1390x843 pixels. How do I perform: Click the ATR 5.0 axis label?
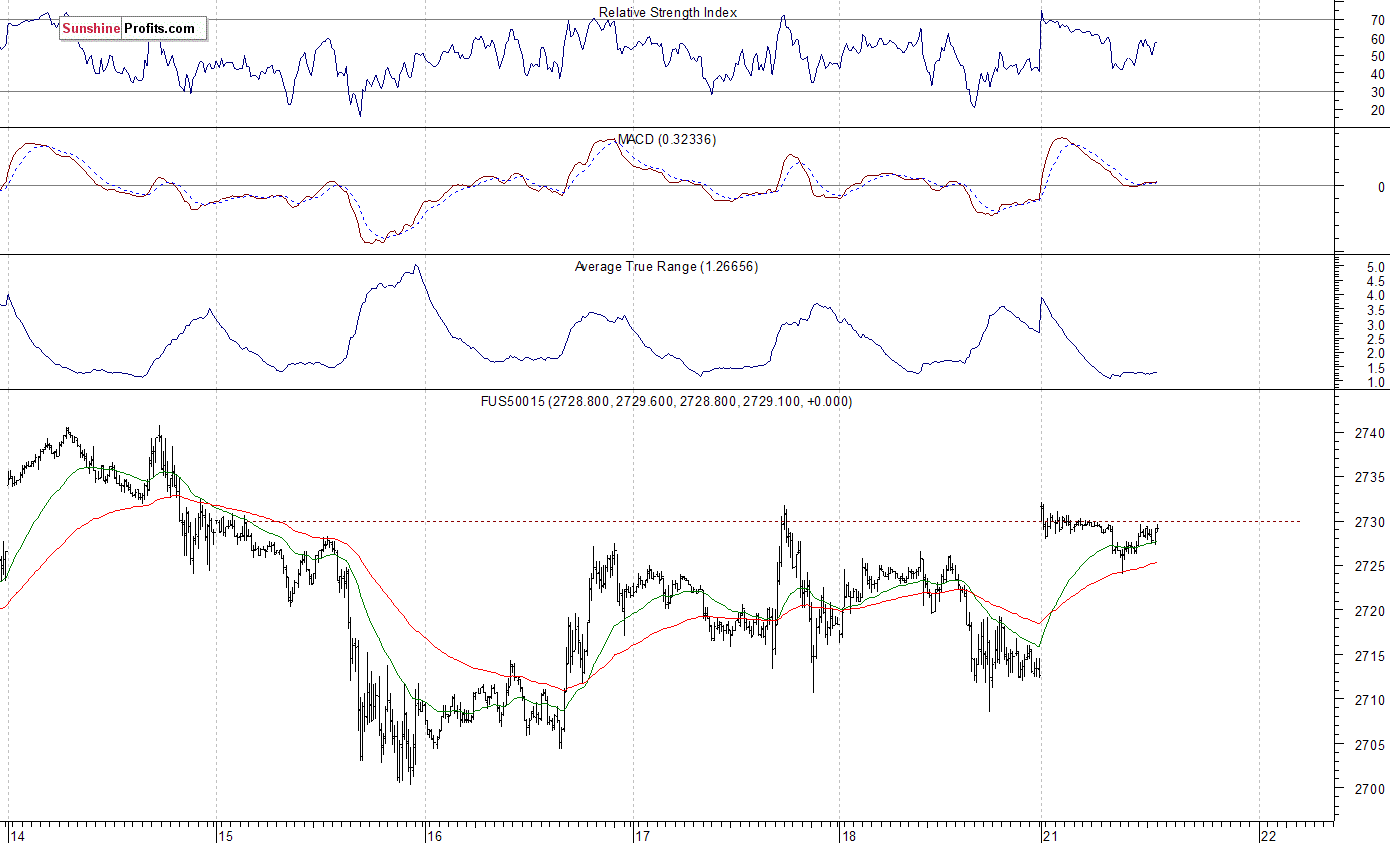1375,268
